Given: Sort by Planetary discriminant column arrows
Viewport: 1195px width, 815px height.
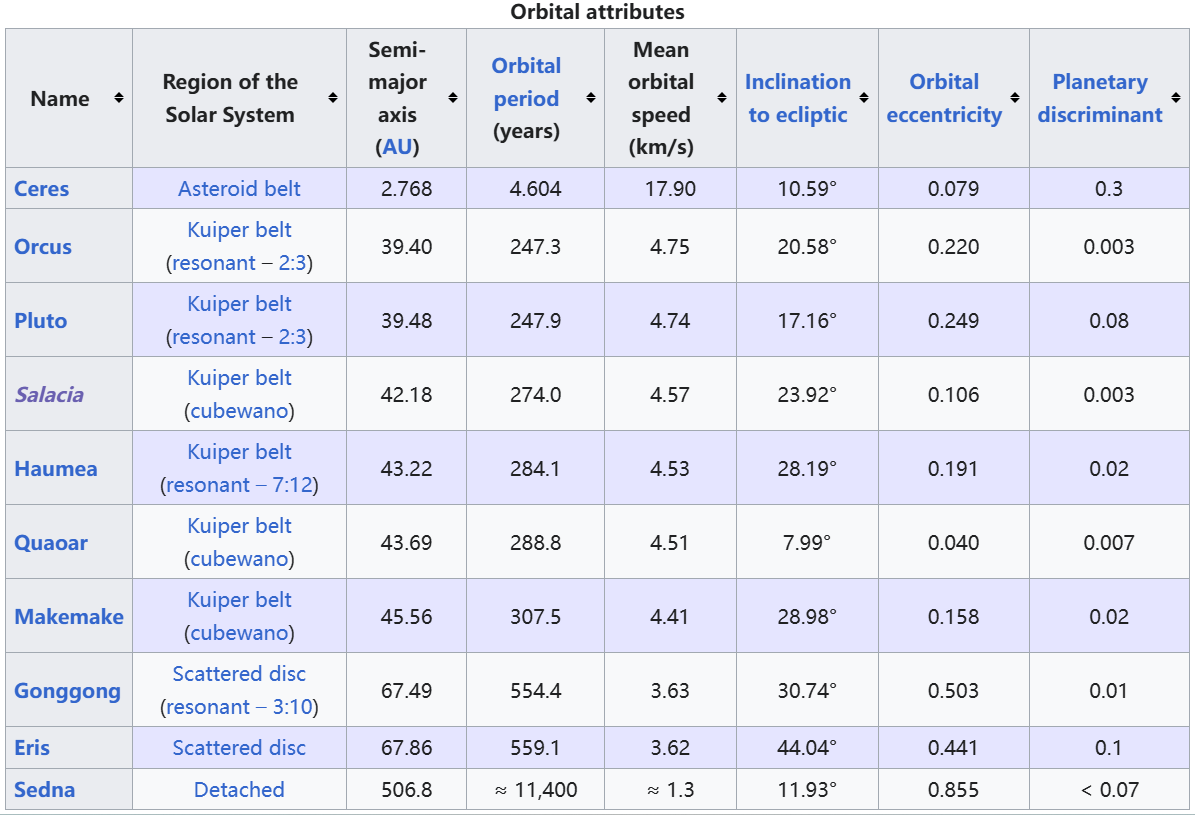Looking at the screenshot, I should pos(1176,98).
